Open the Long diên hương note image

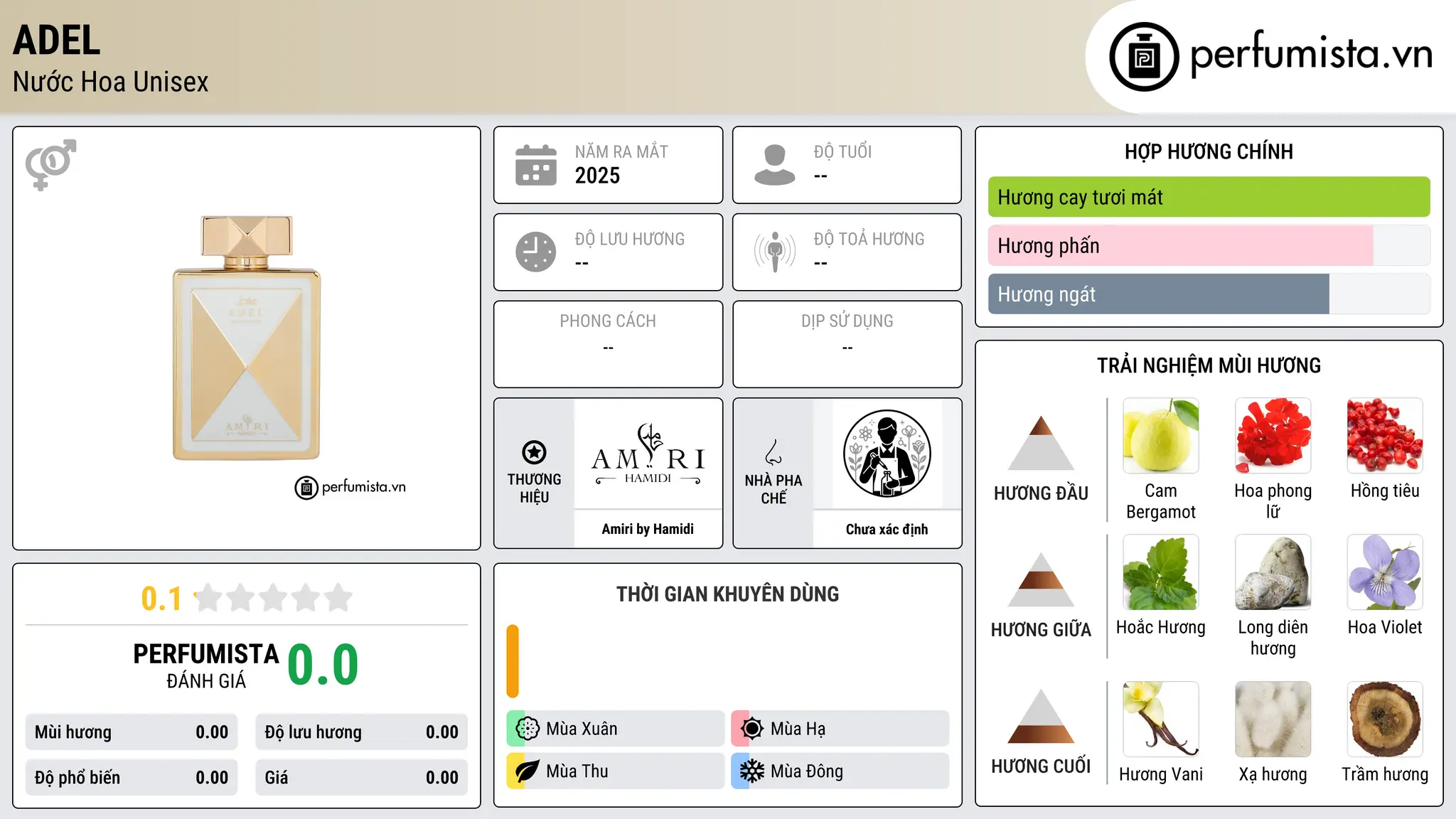click(1273, 572)
